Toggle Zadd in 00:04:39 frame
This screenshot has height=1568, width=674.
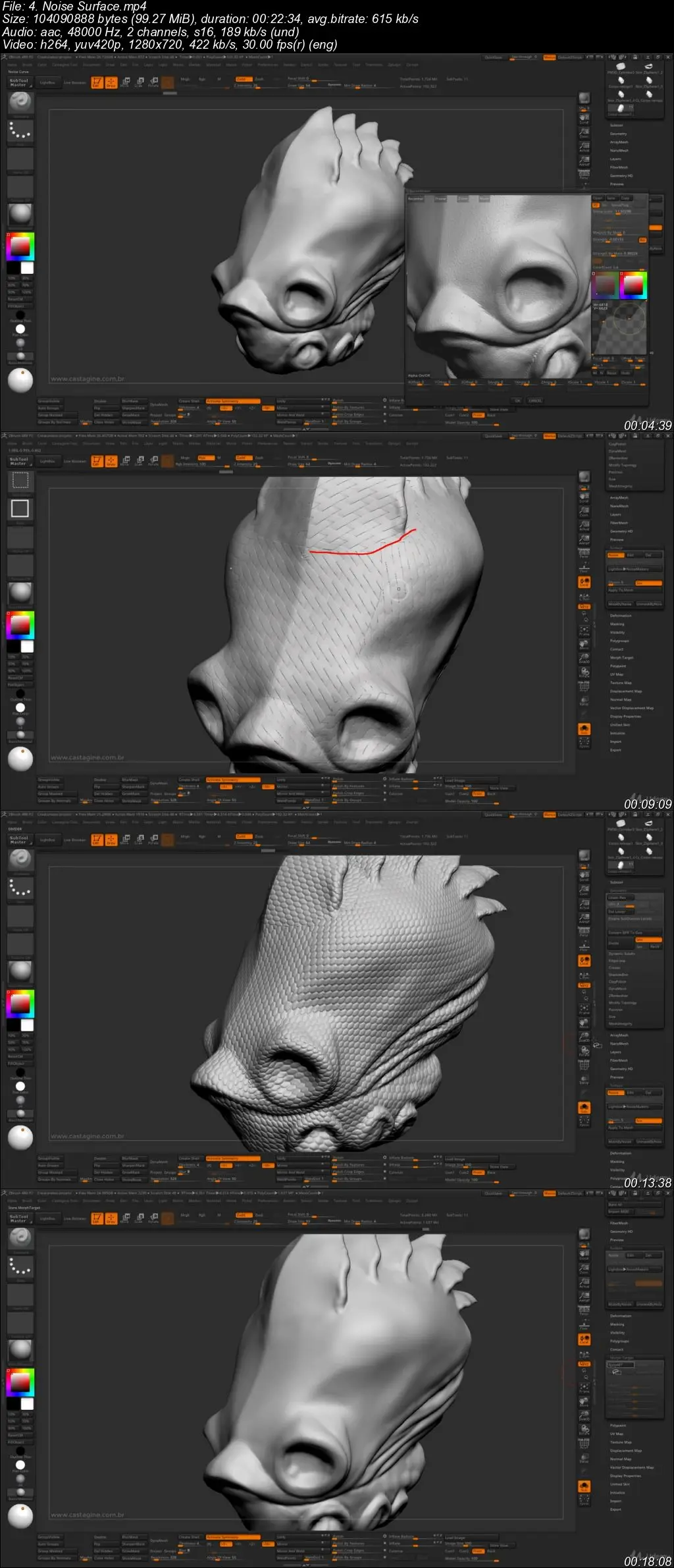pos(244,79)
